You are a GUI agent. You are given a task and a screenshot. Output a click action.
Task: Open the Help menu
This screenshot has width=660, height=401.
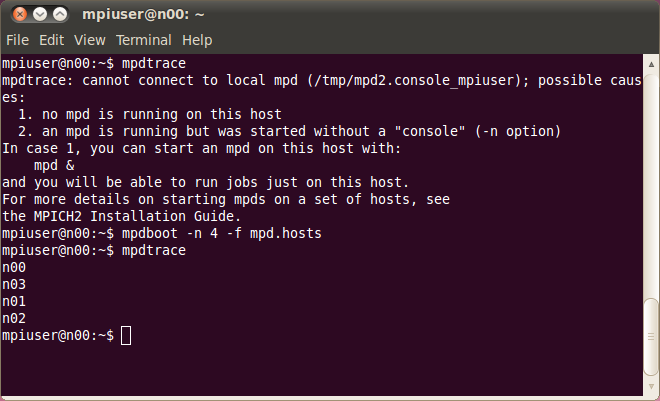[197, 40]
